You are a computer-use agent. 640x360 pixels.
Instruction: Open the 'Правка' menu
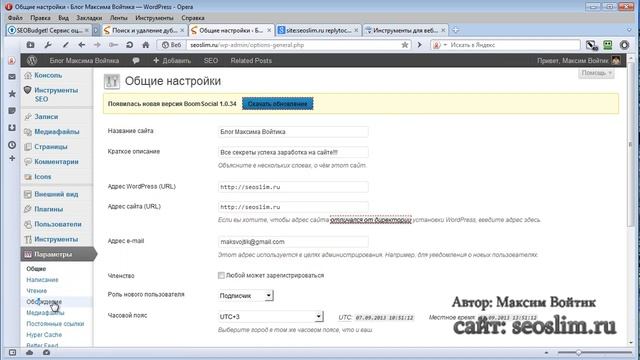tap(40, 18)
